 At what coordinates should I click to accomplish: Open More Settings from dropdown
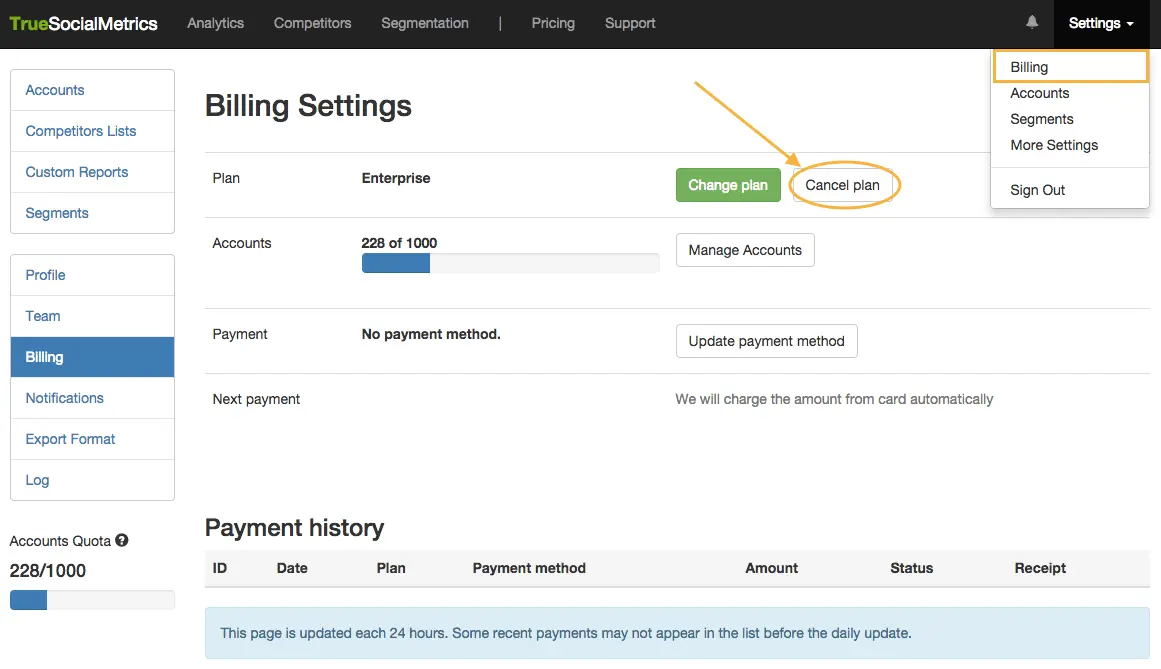1054,145
